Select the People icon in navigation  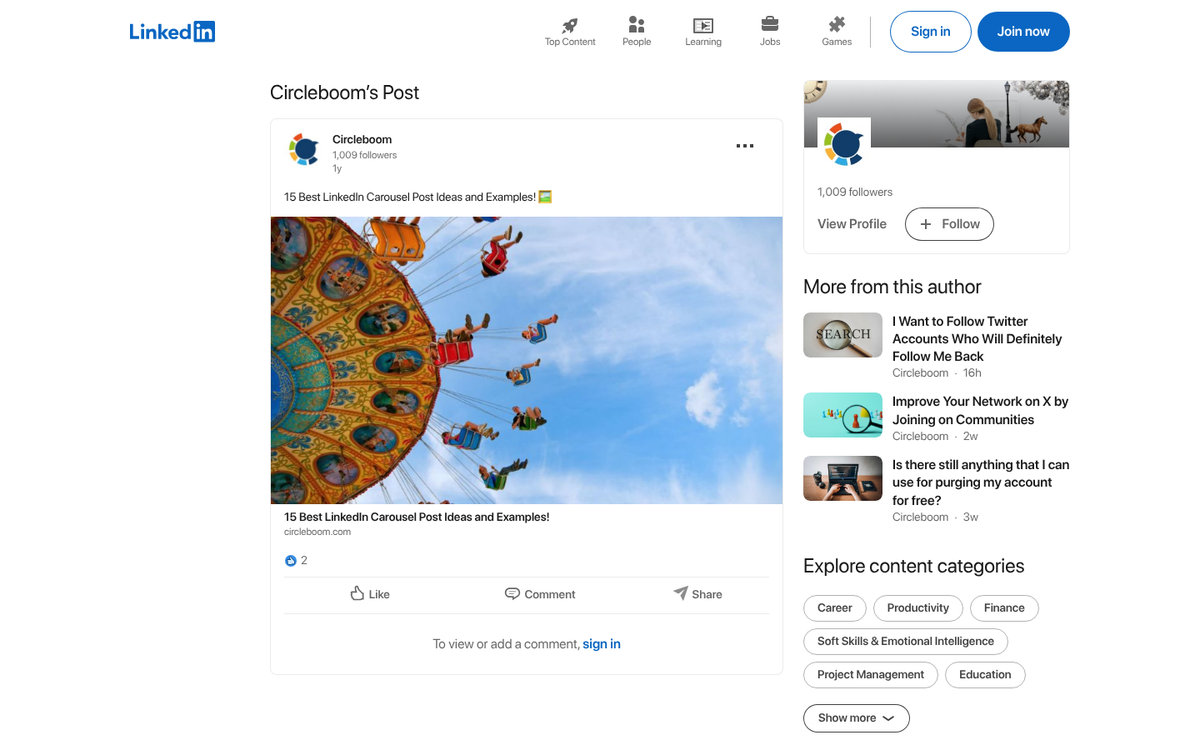tap(636, 25)
